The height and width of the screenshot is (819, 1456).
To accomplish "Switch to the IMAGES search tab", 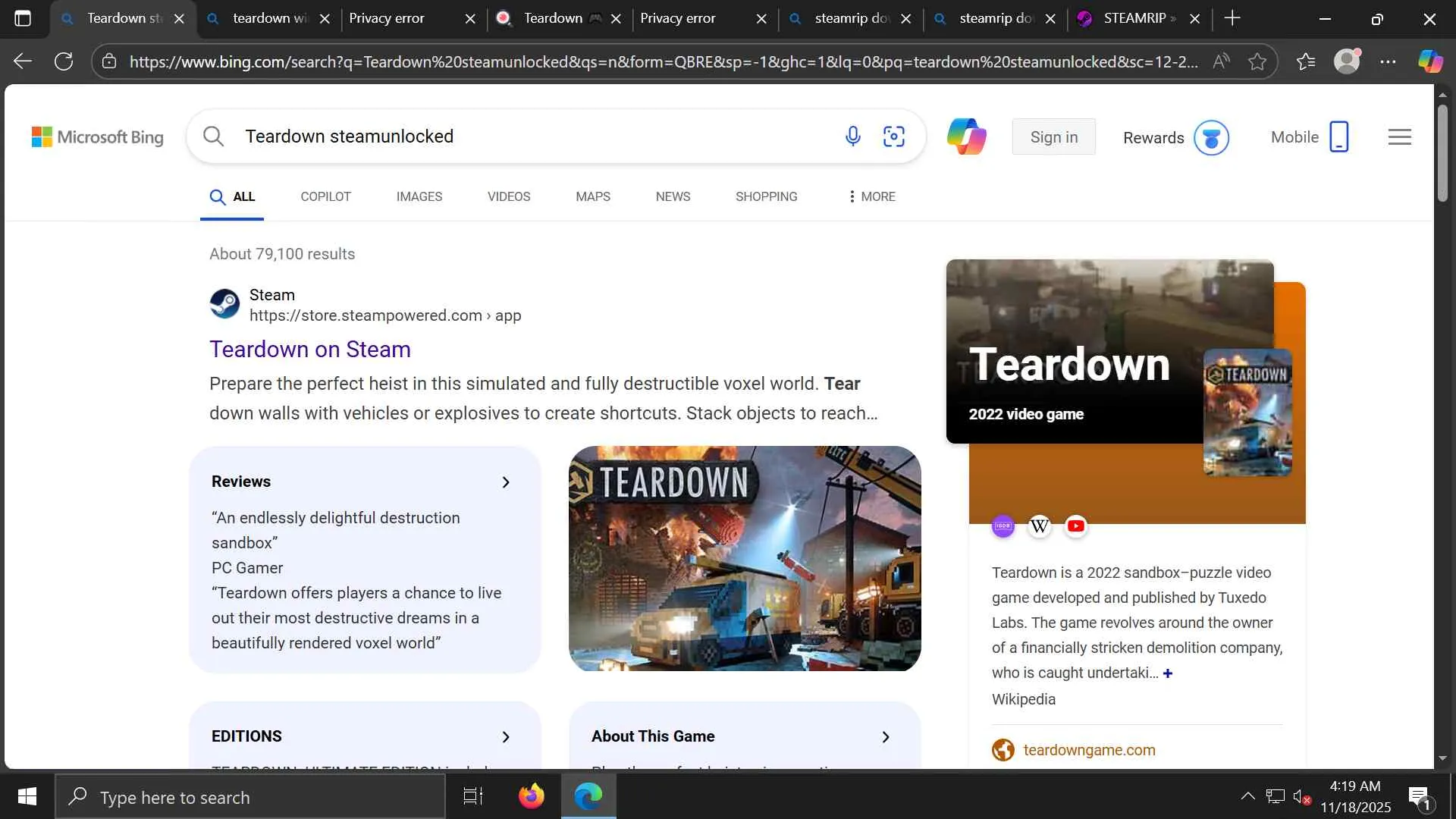I will (419, 196).
